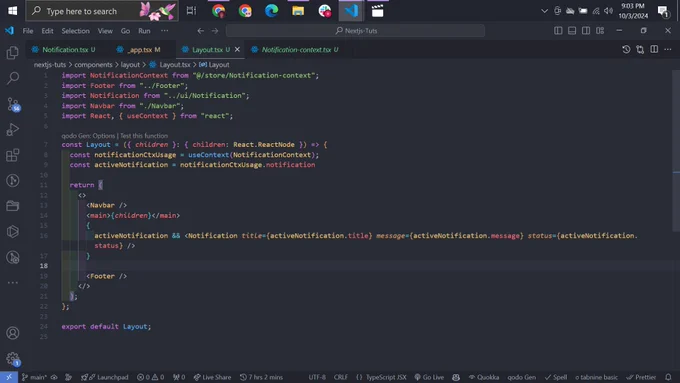Open the Extensions view

13,155
